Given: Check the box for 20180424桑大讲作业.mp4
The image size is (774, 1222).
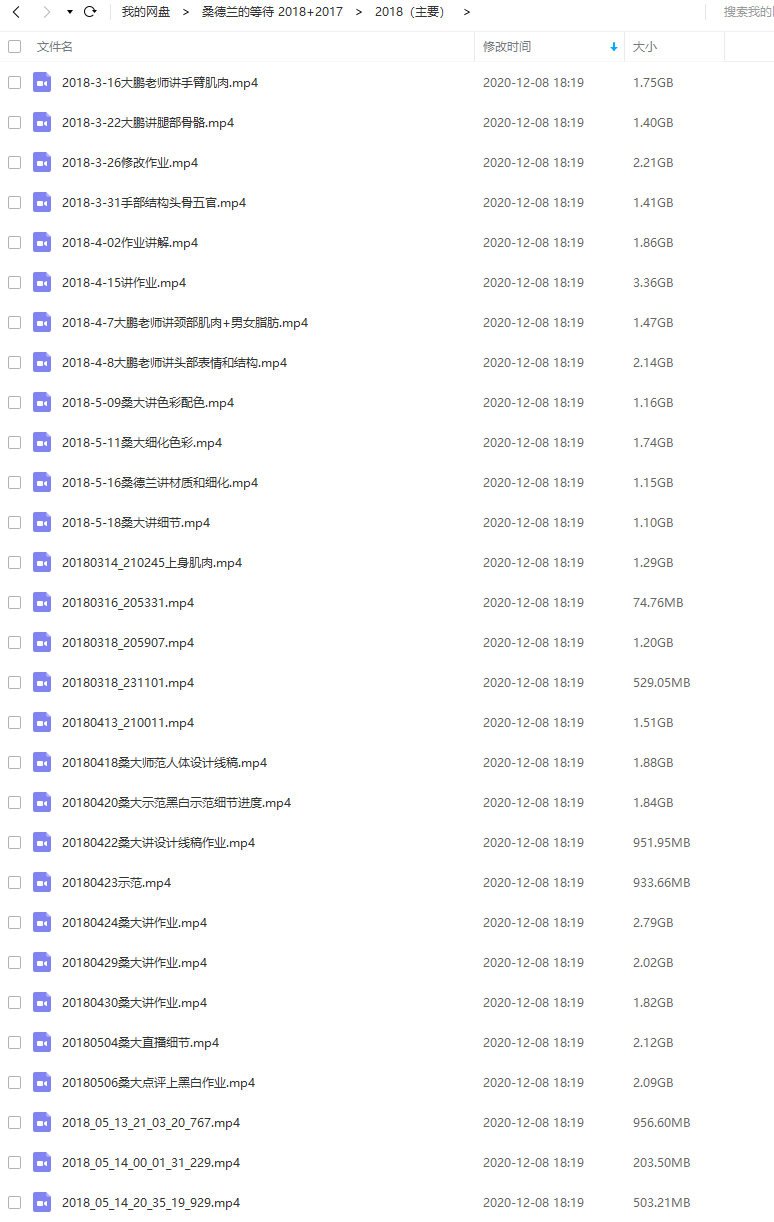Looking at the screenshot, I should pos(14,922).
